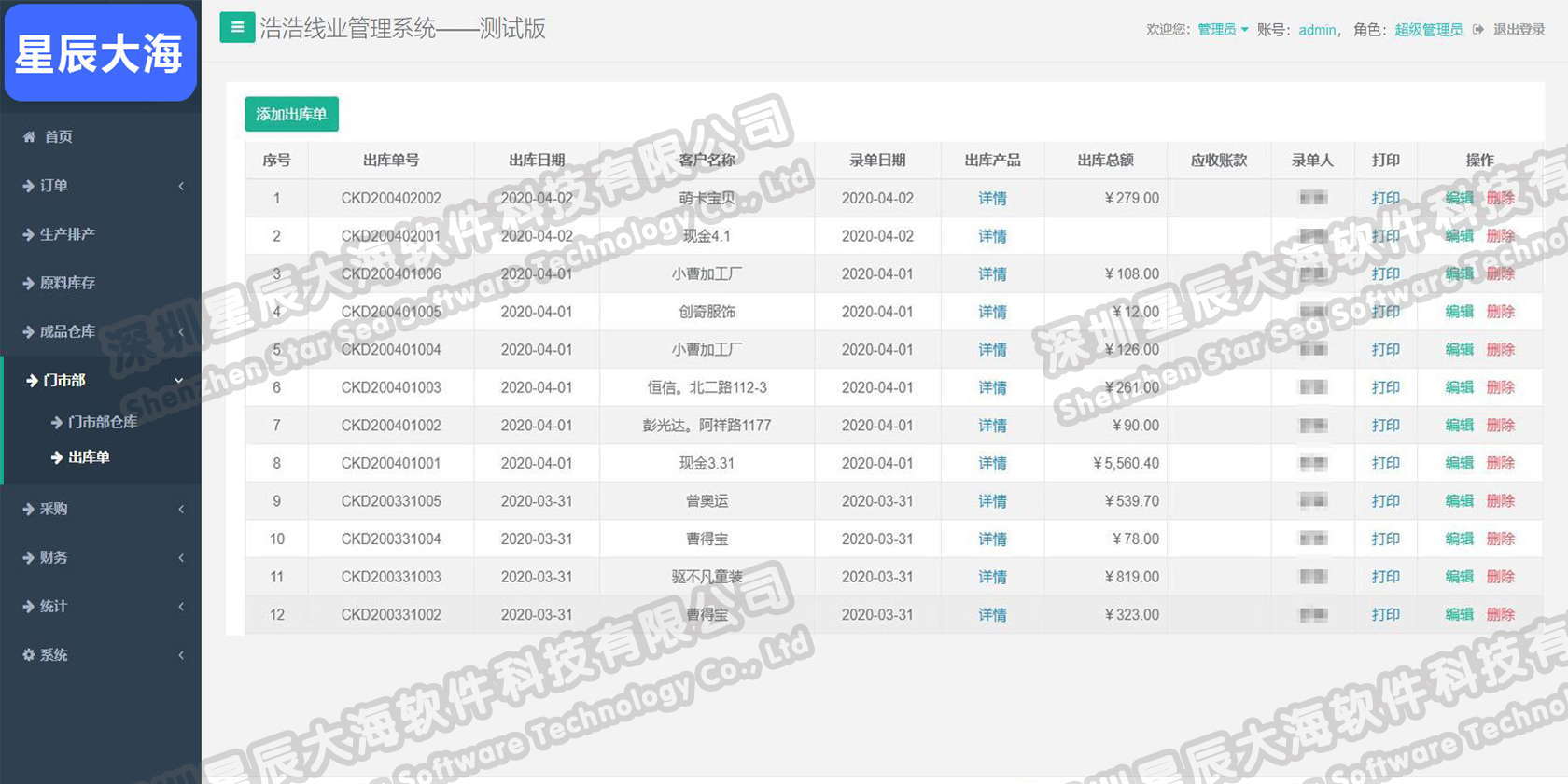Image resolution: width=1568 pixels, height=784 pixels.
Task: Open the 成品仓库 sidebar menu
Action: click(67, 331)
